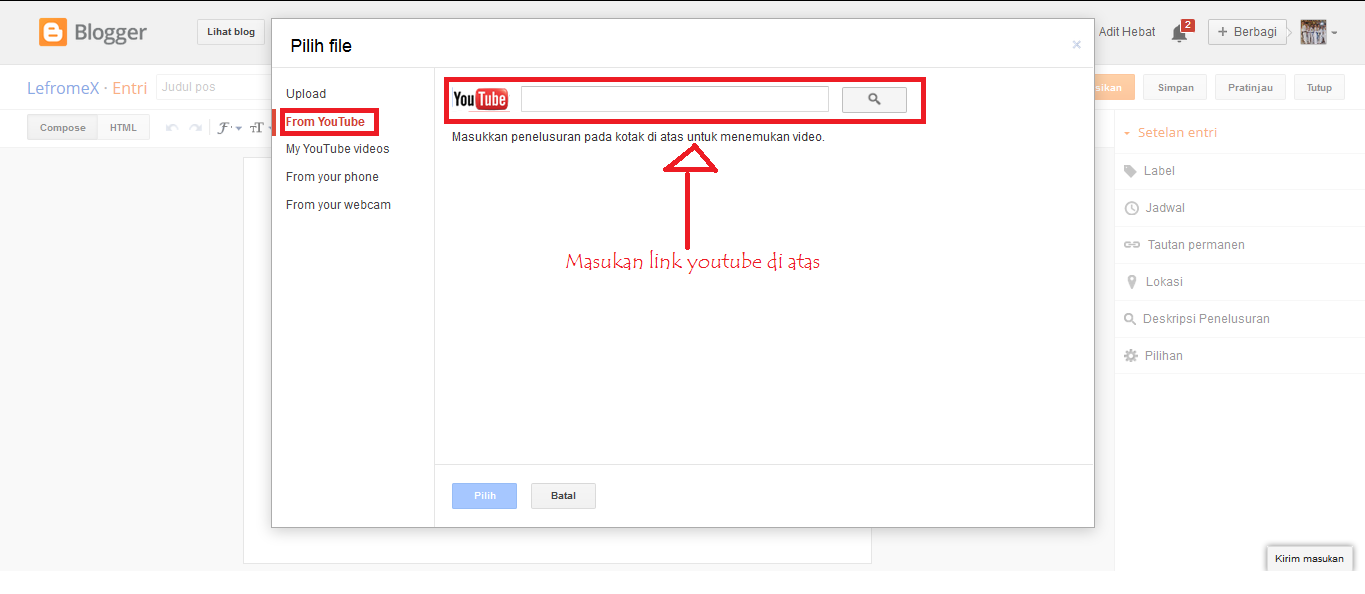The height and width of the screenshot is (594, 1365).
Task: Click the Tautan permanen link icon
Action: 1131,245
